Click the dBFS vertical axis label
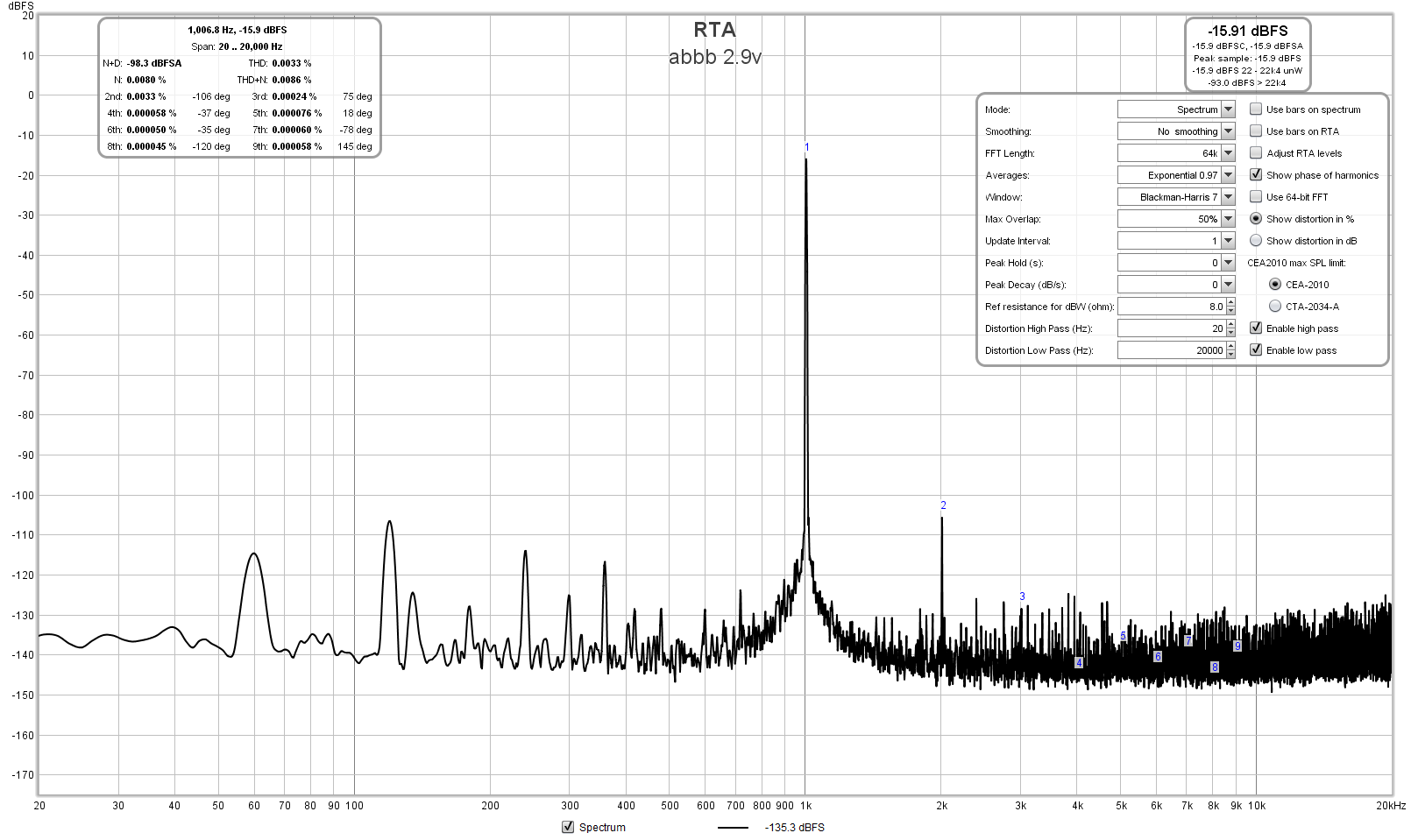Screen dimensions: 1411x840 21,5
